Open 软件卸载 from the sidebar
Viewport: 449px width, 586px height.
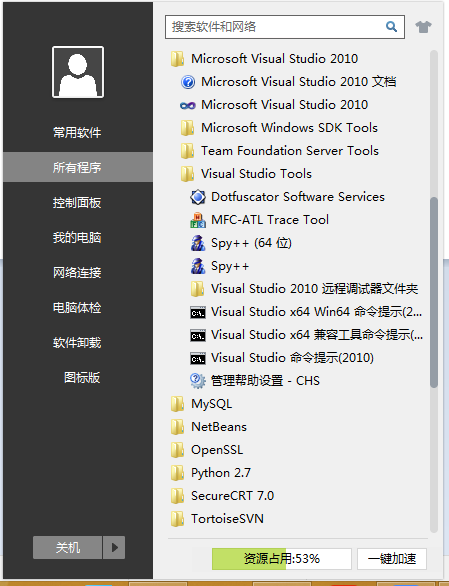77,343
